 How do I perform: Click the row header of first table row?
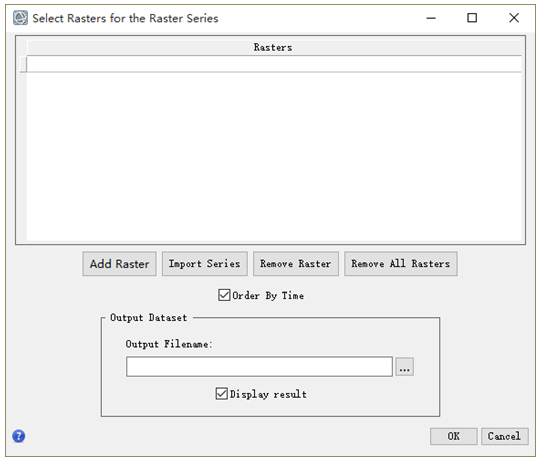point(23,64)
